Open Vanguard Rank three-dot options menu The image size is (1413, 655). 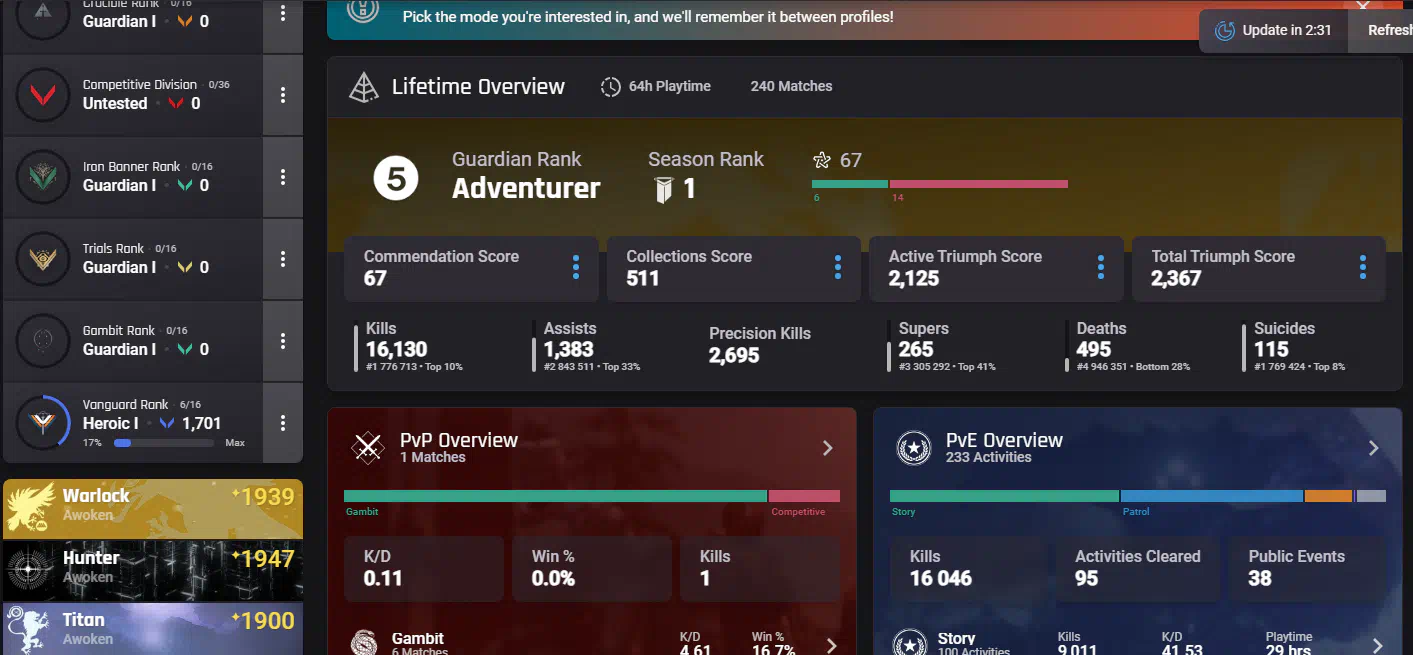point(283,423)
